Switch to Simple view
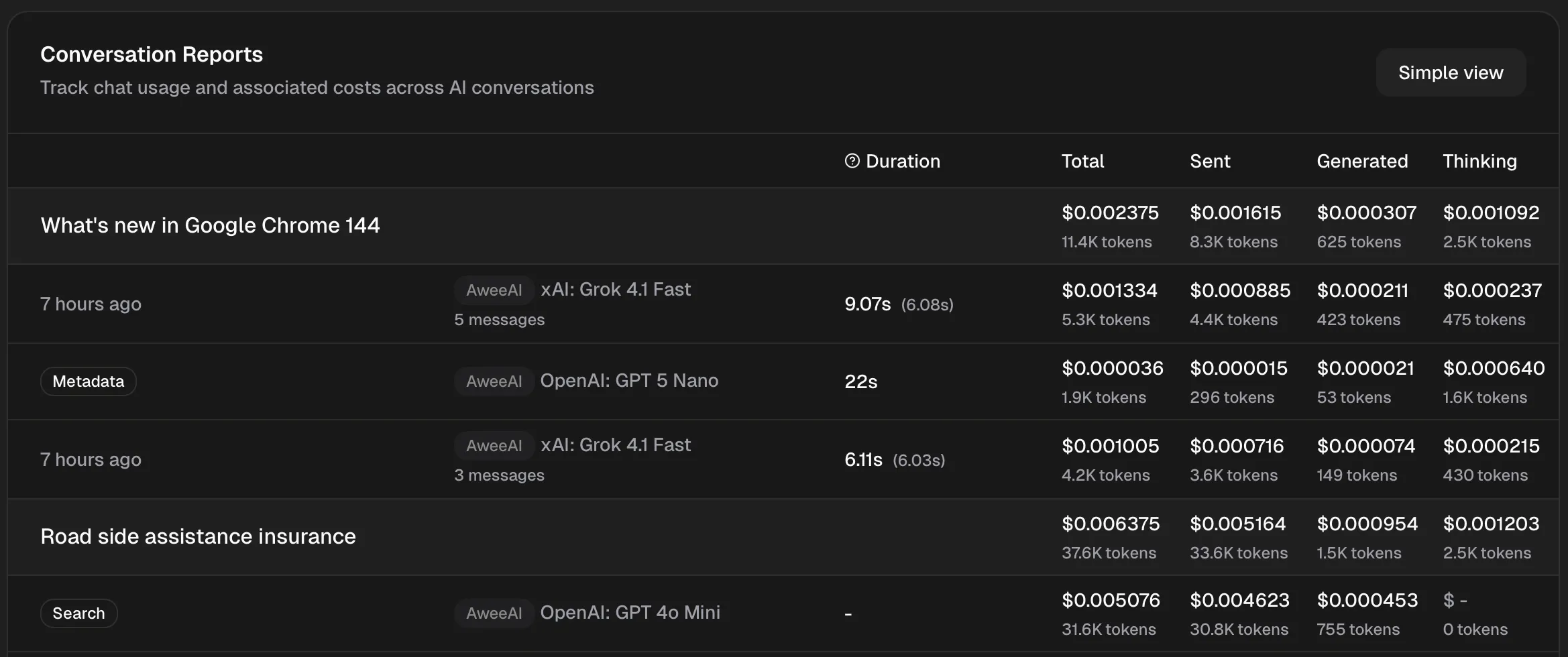 (x=1450, y=72)
